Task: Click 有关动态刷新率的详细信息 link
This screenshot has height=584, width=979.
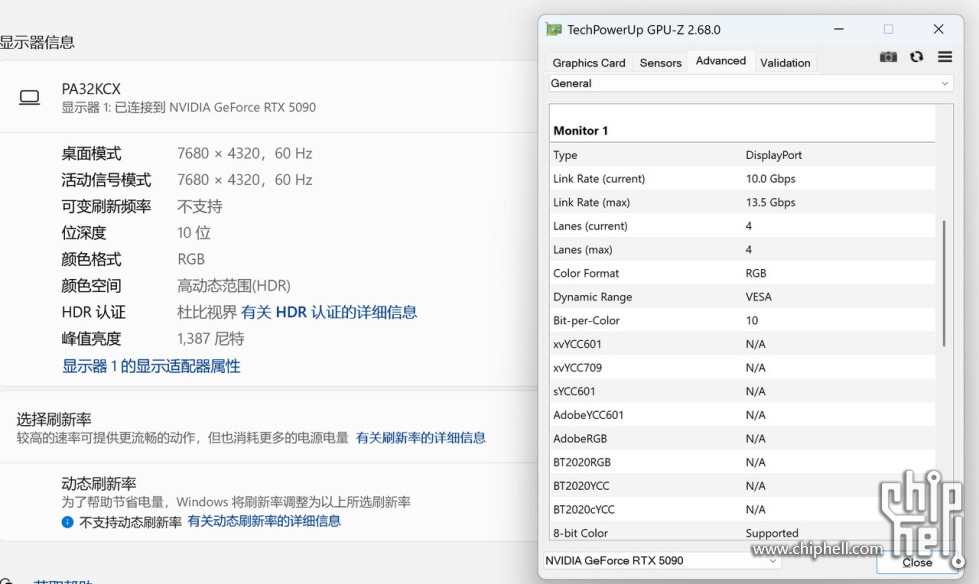Action: [x=264, y=521]
